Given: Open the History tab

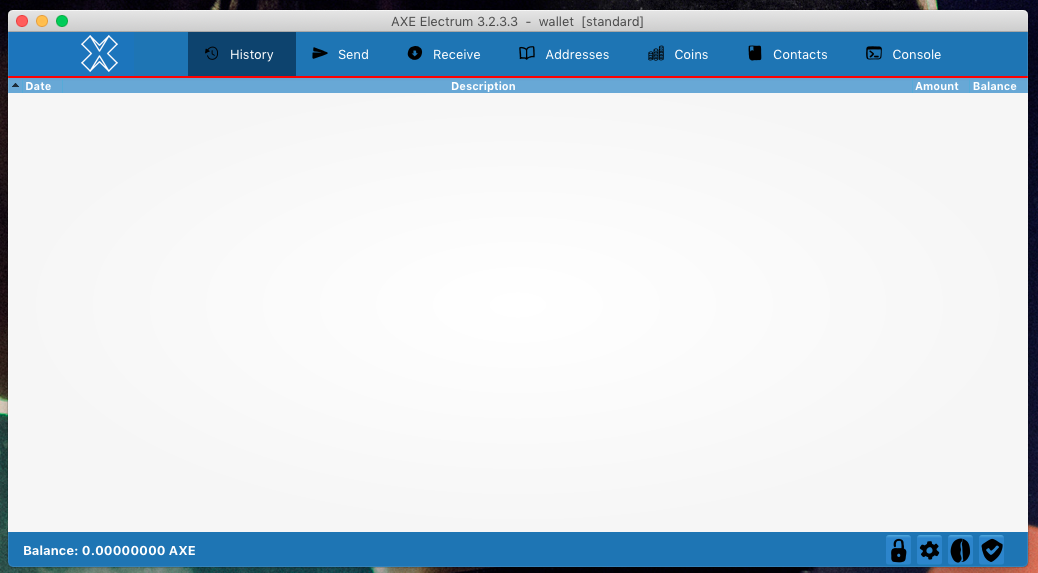Looking at the screenshot, I should 242,54.
